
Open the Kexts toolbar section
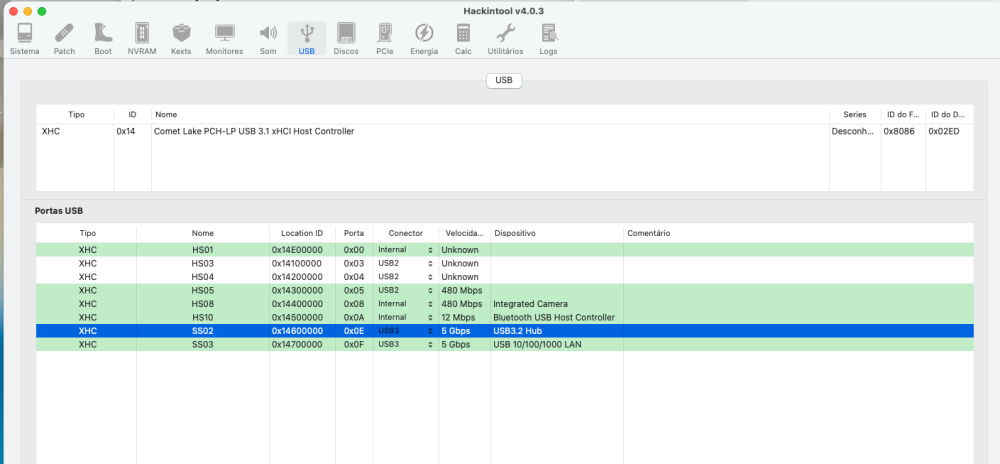coord(181,38)
